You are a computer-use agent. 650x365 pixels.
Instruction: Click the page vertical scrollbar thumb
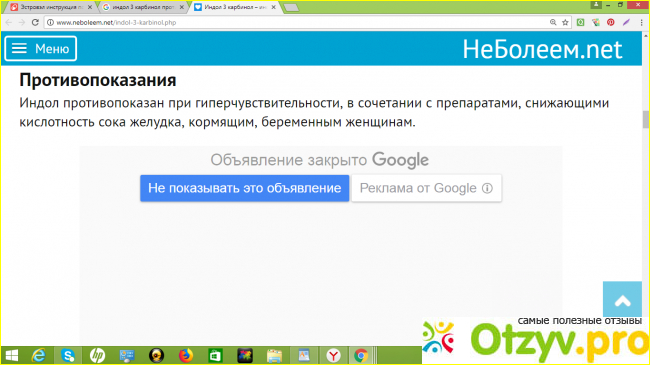click(645, 119)
